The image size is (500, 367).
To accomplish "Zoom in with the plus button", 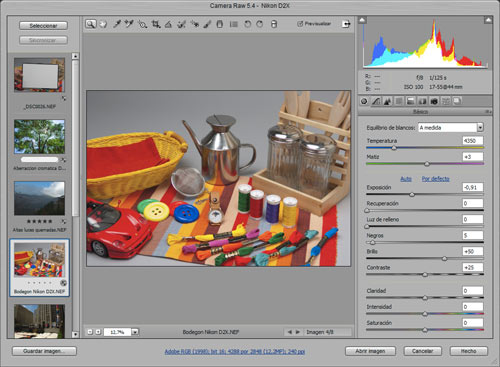I will pyautogui.click(x=98, y=332).
